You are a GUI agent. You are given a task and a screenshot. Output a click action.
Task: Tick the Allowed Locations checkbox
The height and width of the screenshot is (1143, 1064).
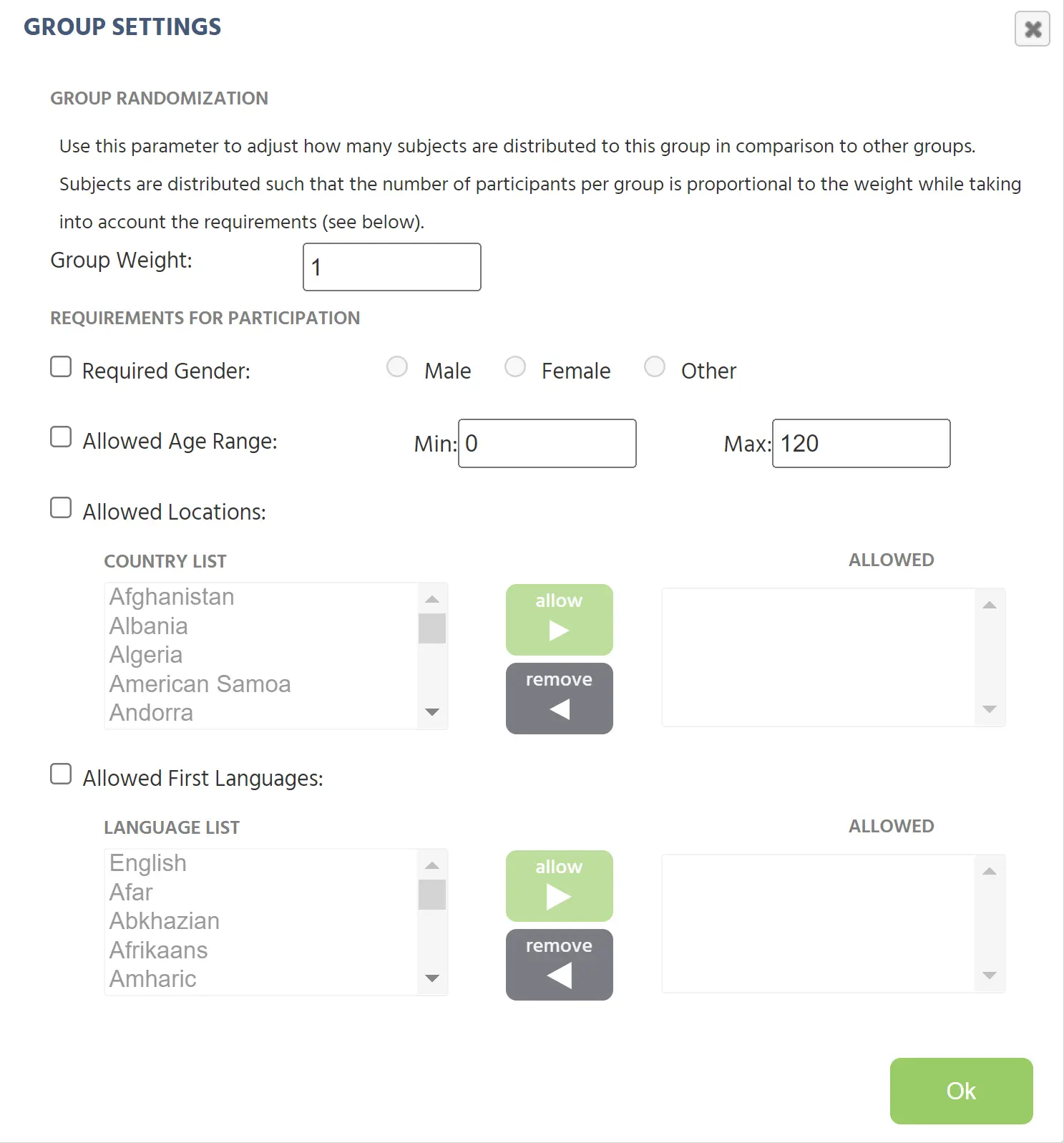click(x=61, y=508)
